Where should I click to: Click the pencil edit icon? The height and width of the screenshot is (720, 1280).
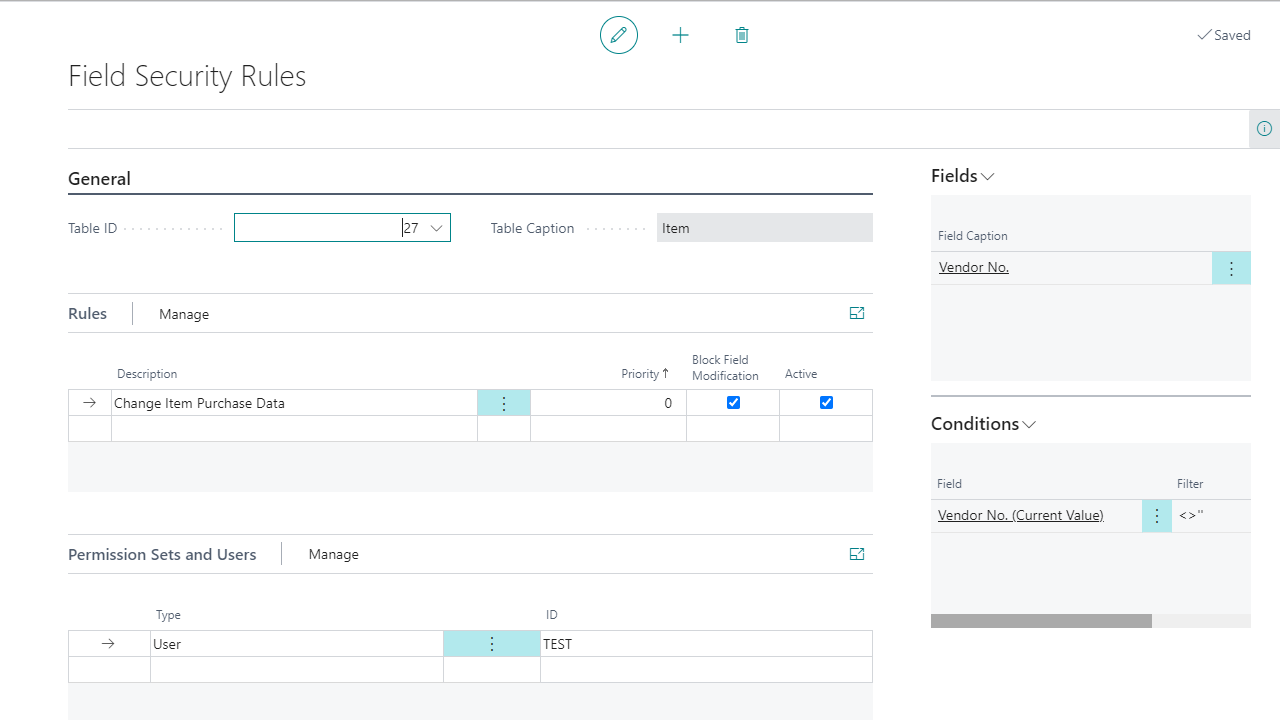[619, 35]
